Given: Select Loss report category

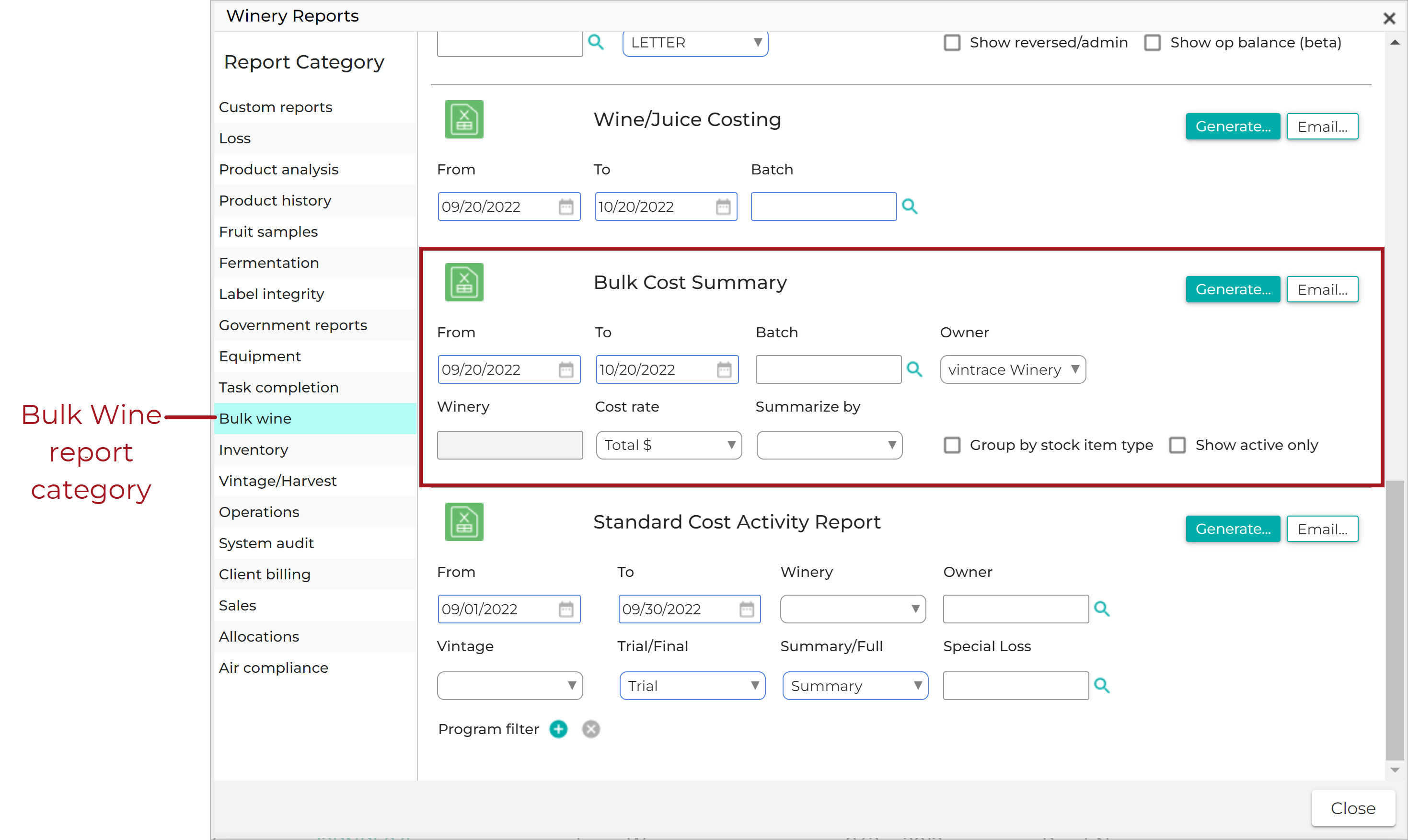Looking at the screenshot, I should (x=315, y=138).
